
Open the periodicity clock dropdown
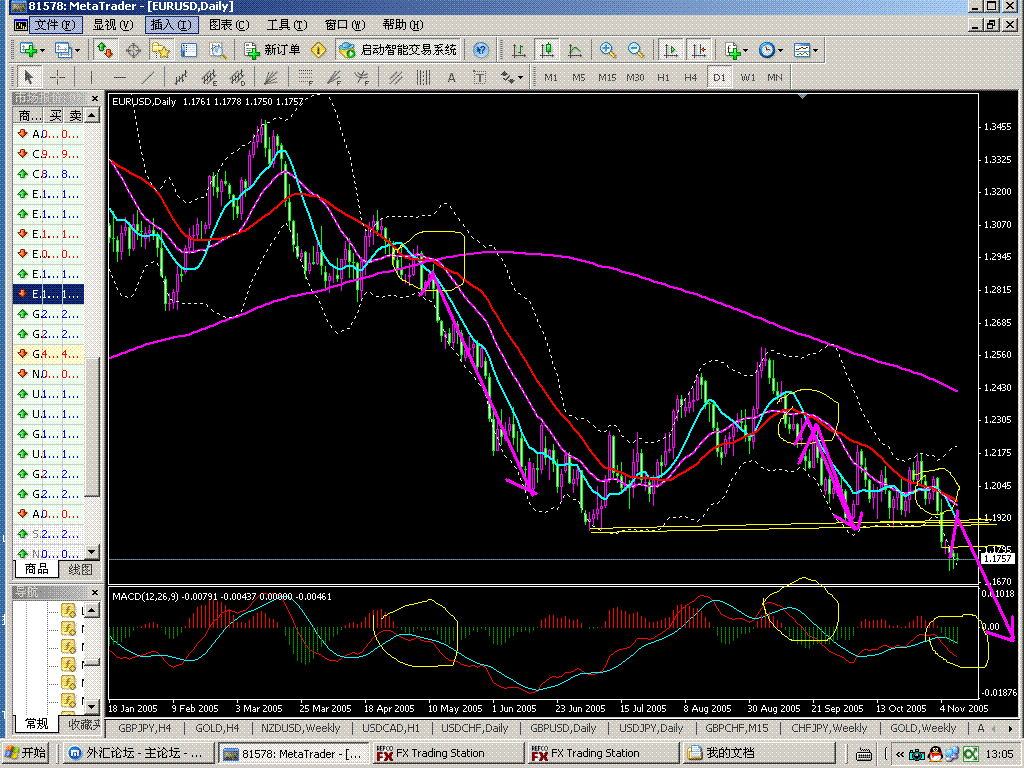pos(780,50)
